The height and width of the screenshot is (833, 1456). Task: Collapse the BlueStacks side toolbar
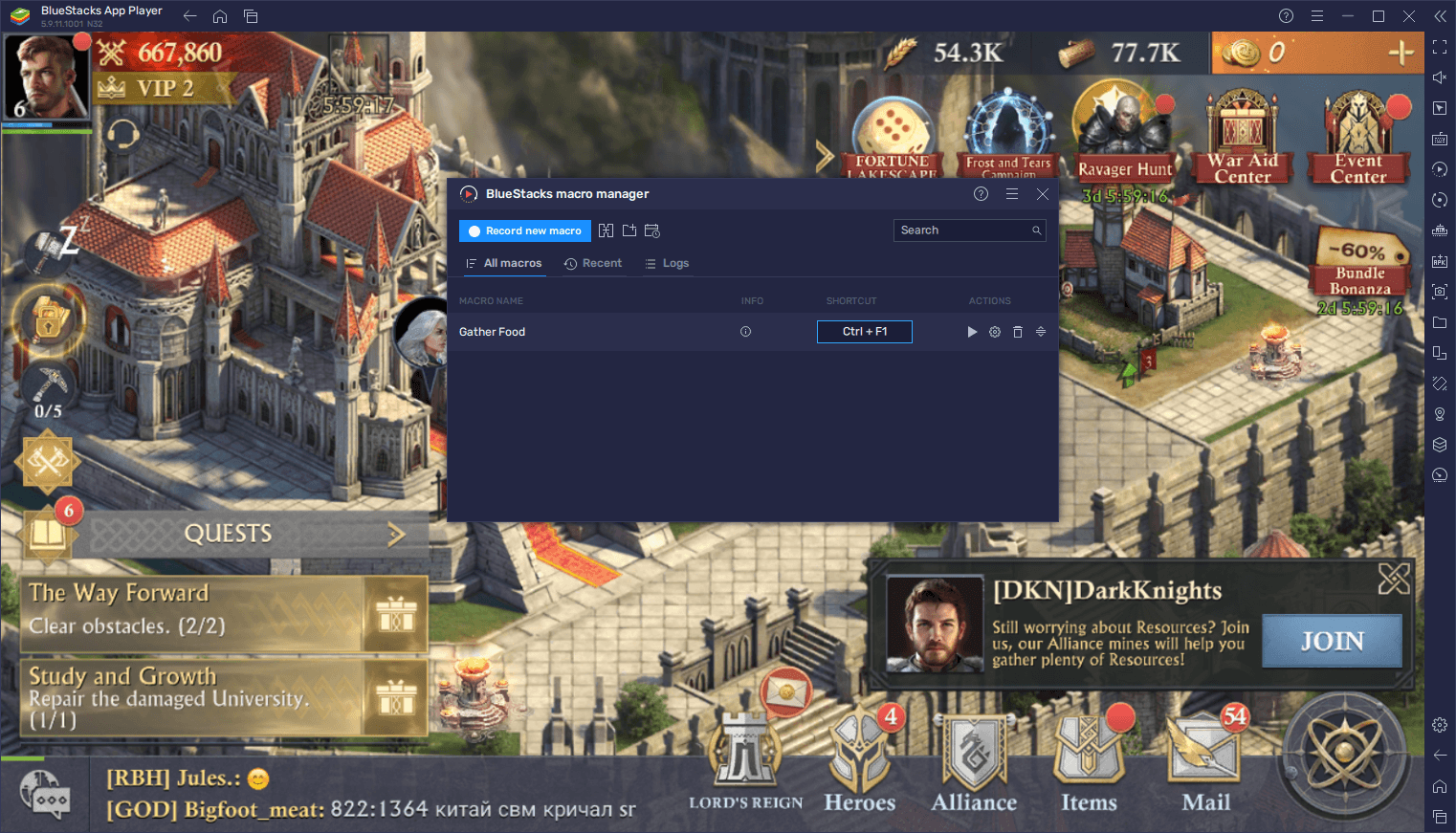[x=1440, y=16]
